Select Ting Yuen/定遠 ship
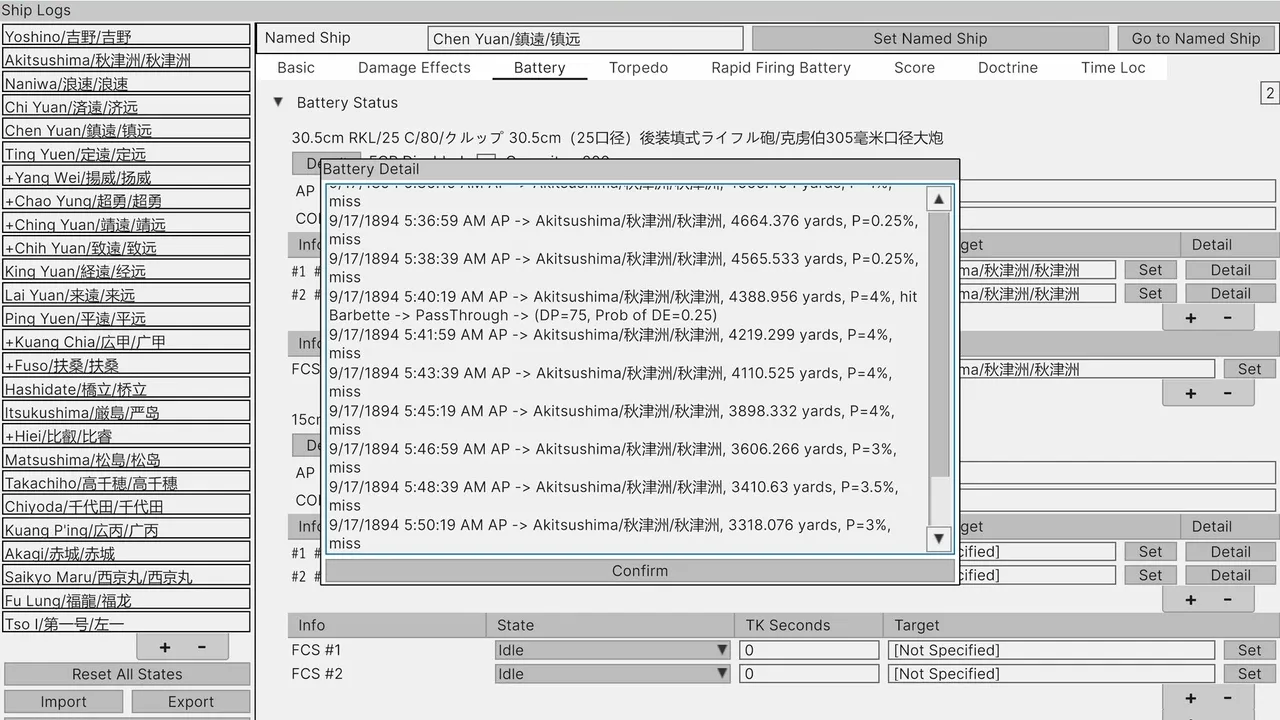Viewport: 1280px width, 720px height. [126, 154]
